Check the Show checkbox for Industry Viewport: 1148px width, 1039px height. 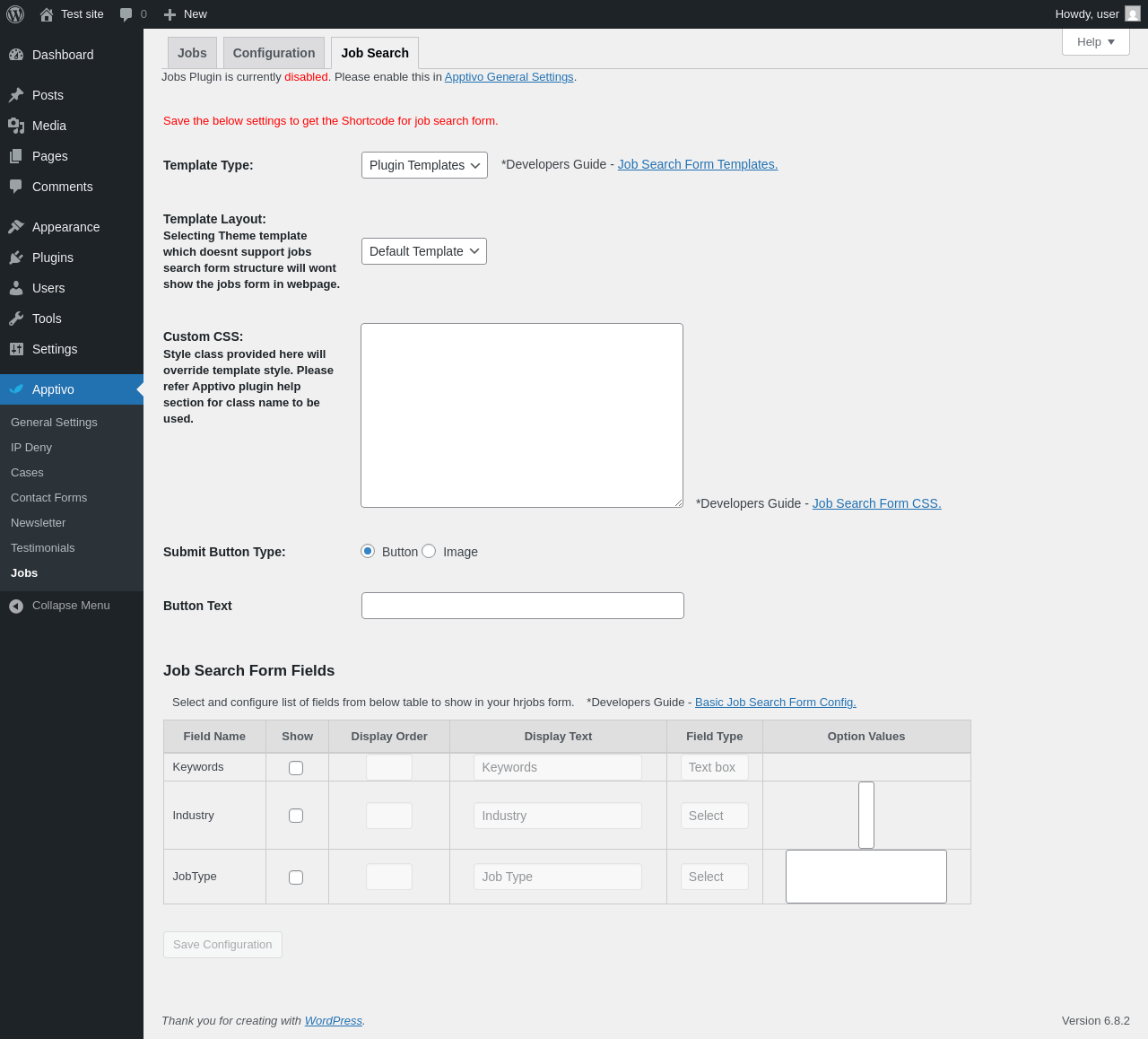(x=296, y=816)
